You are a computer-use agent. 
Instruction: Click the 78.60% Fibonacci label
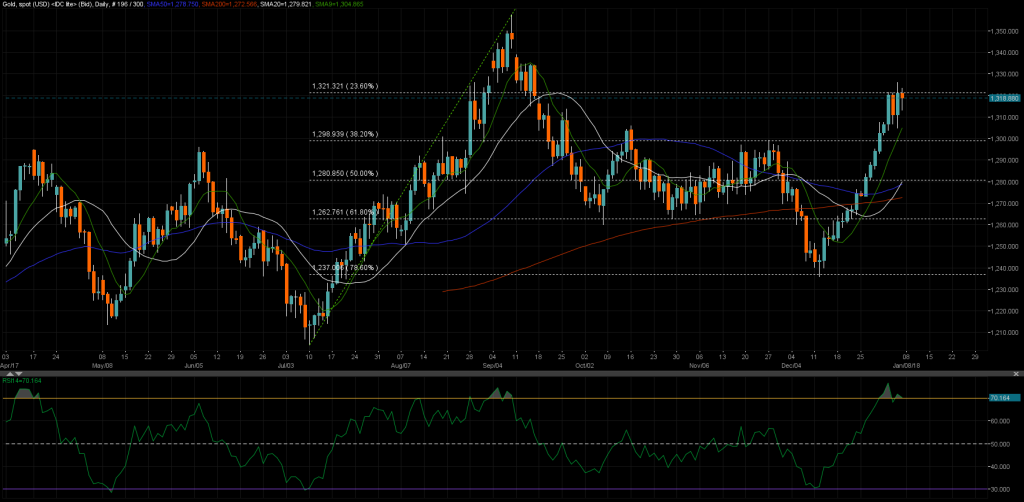(x=344, y=268)
